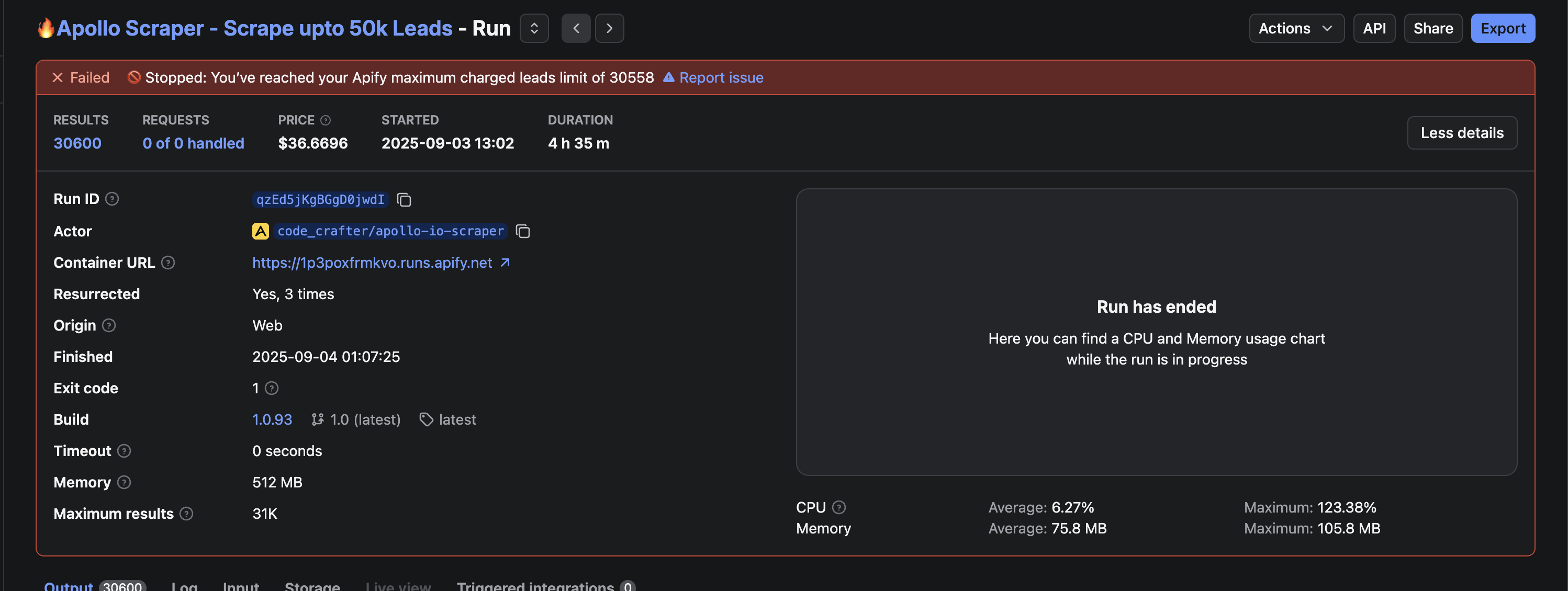The height and width of the screenshot is (591, 1568).
Task: Click the fire emoji beside title
Action: [46, 28]
